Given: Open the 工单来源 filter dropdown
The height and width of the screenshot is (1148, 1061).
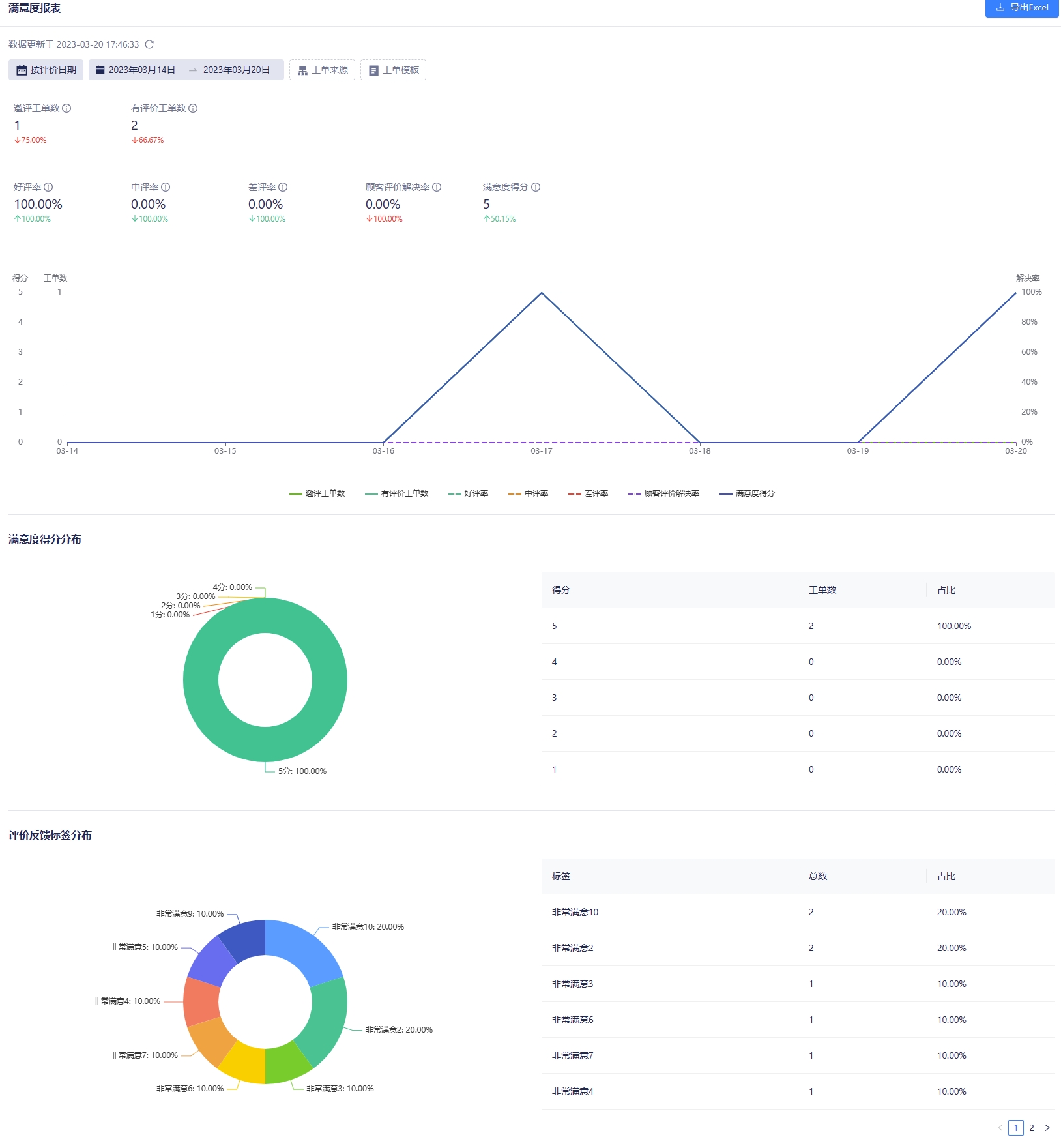Looking at the screenshot, I should click(323, 70).
